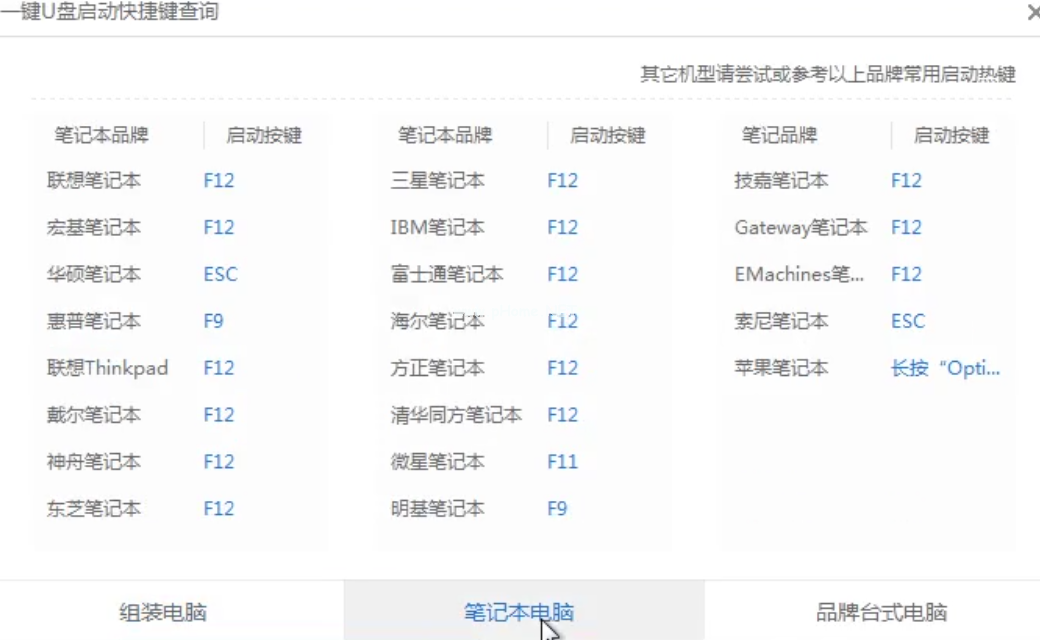
Task: Click F12 hotkey next to 联想笔记本
Action: pos(218,181)
